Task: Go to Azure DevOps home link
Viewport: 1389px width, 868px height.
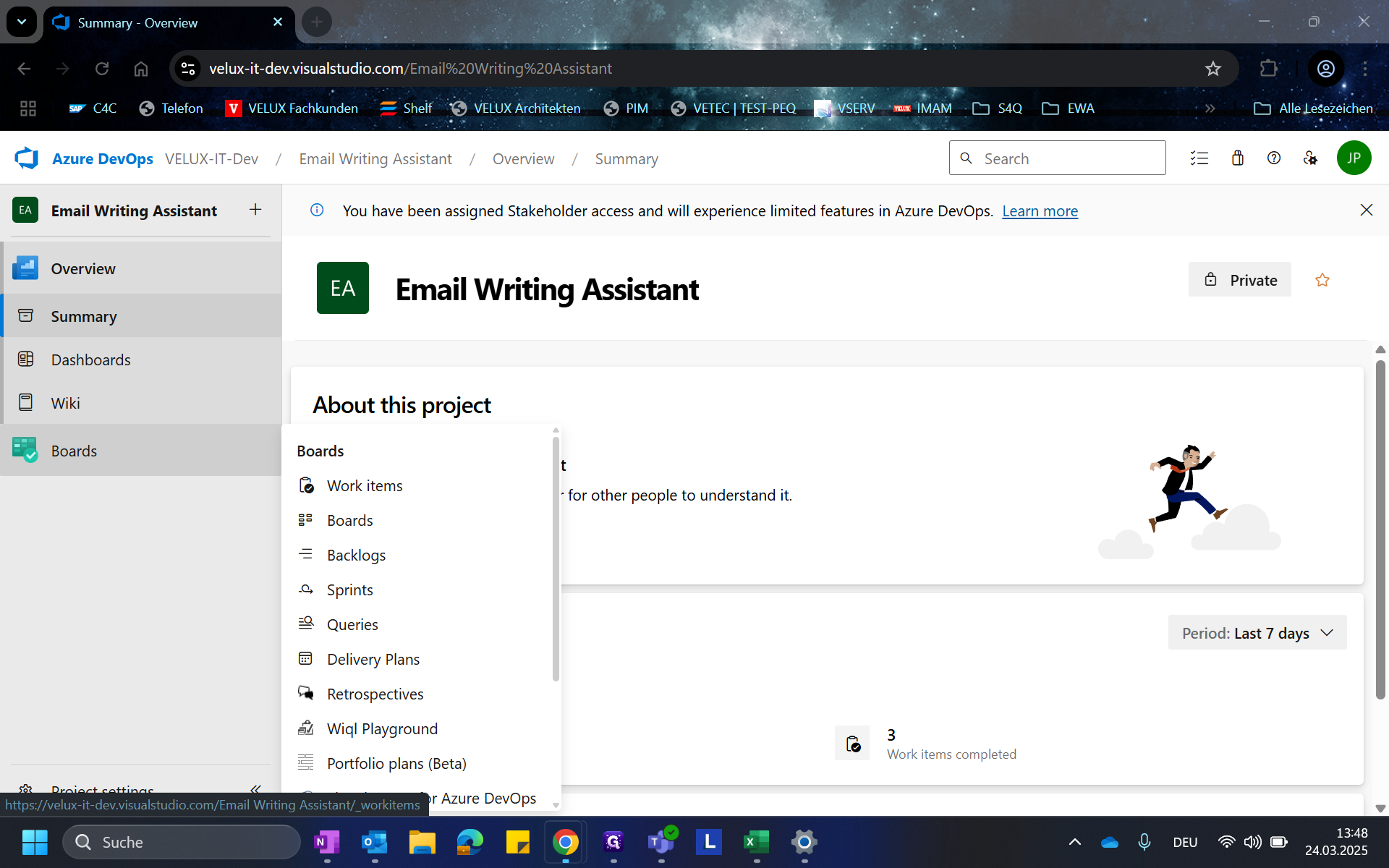Action: [102, 158]
